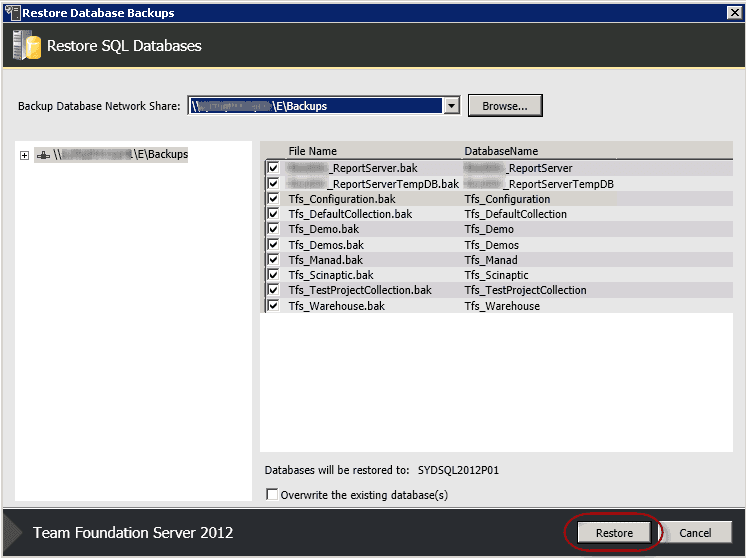The height and width of the screenshot is (558, 746).
Task: Toggle the Tfs_TestProjectCollection.bak checkbox
Action: click(273, 290)
